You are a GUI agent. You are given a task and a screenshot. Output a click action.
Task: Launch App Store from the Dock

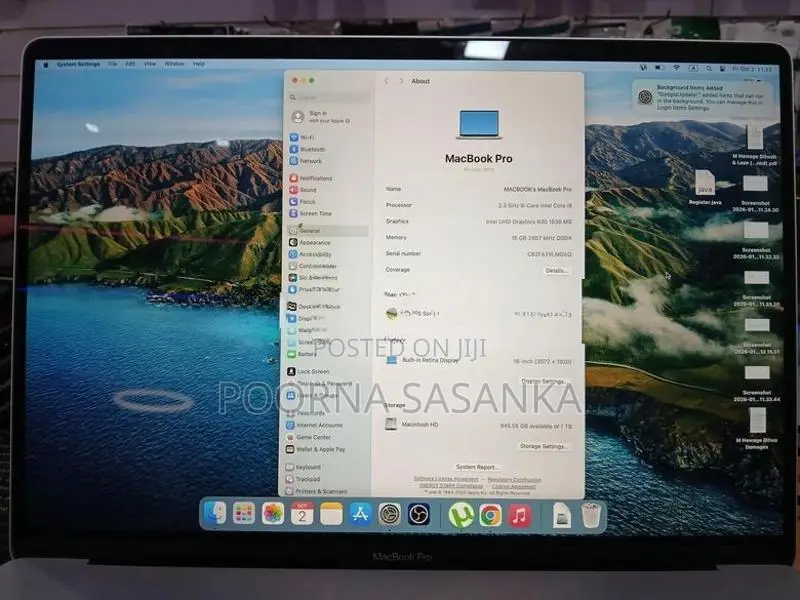[360, 514]
